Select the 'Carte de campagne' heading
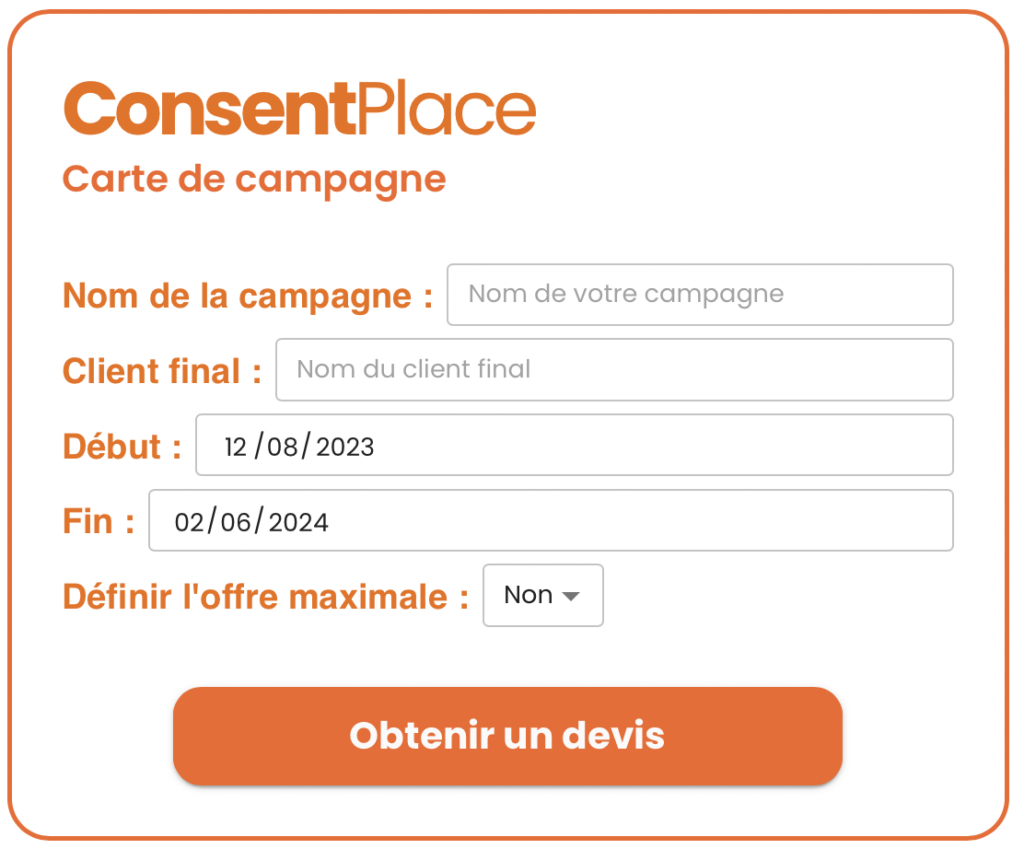Screen dimensions: 1024x849 (254, 180)
